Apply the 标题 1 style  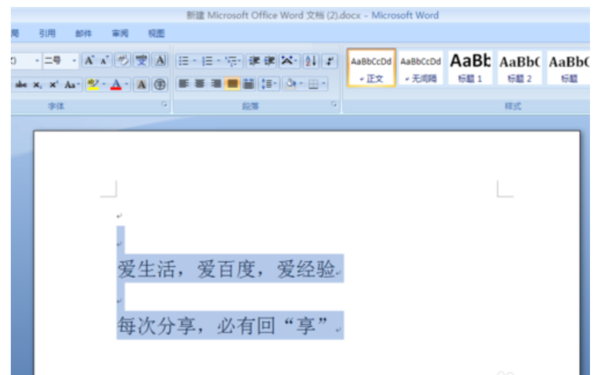click(x=470, y=68)
